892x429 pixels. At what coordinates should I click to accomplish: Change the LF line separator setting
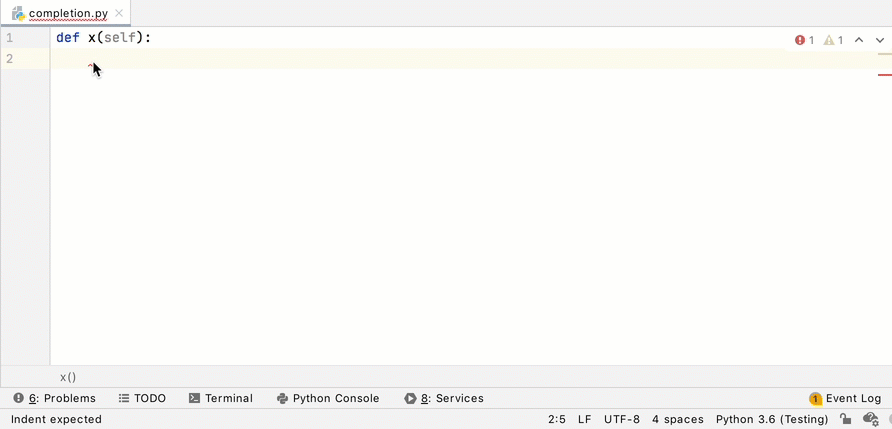click(x=585, y=420)
